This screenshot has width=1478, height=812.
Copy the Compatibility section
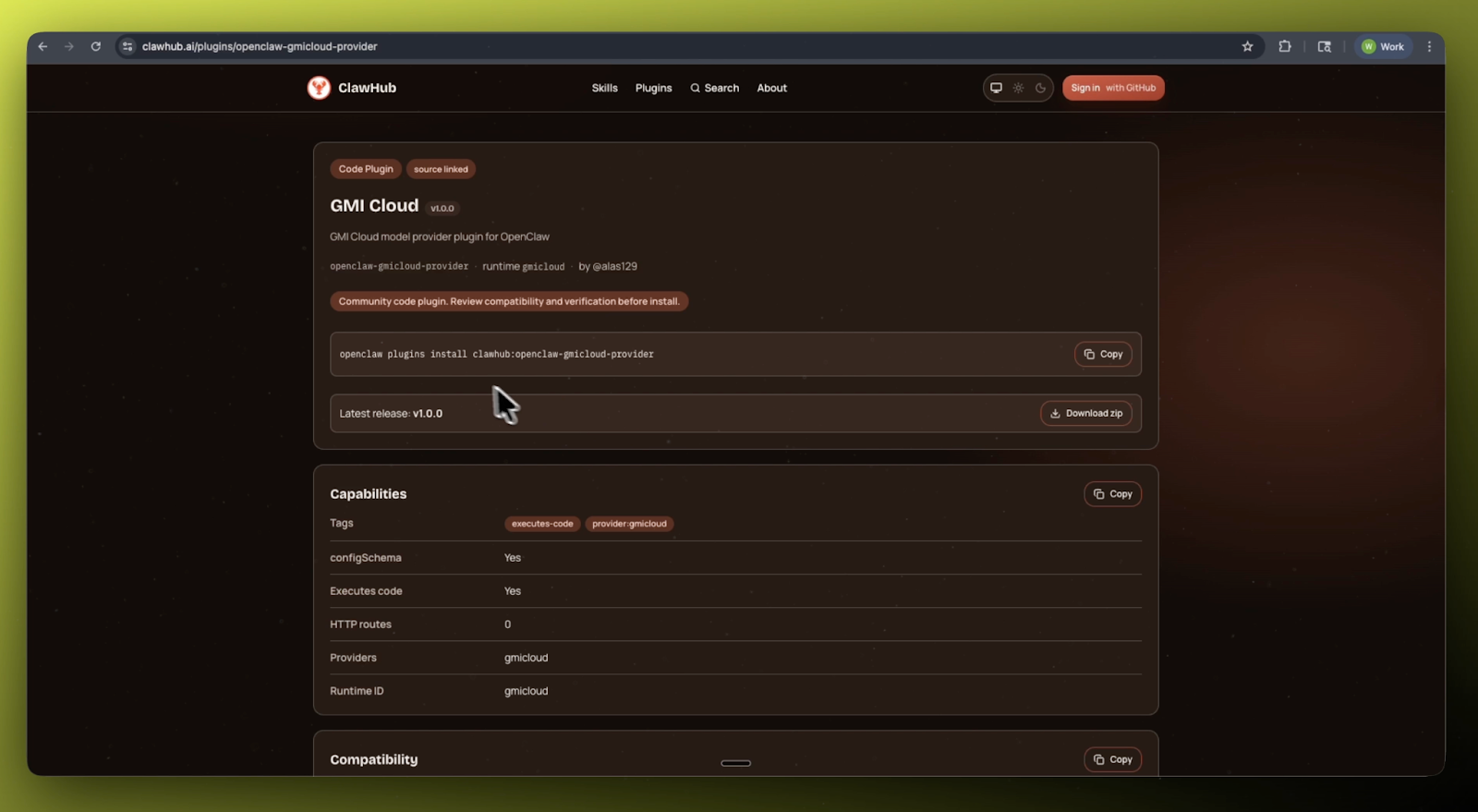click(1112, 759)
